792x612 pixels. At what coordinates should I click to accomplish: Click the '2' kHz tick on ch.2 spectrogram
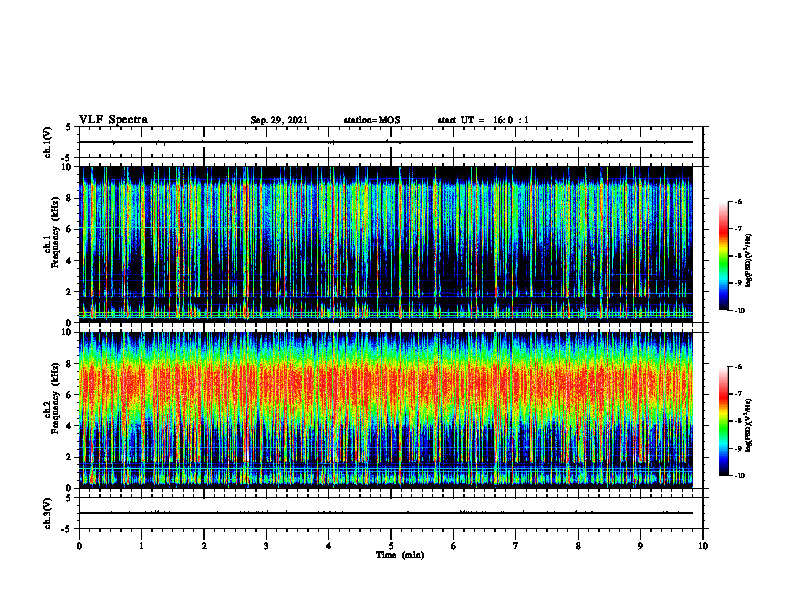[69, 457]
